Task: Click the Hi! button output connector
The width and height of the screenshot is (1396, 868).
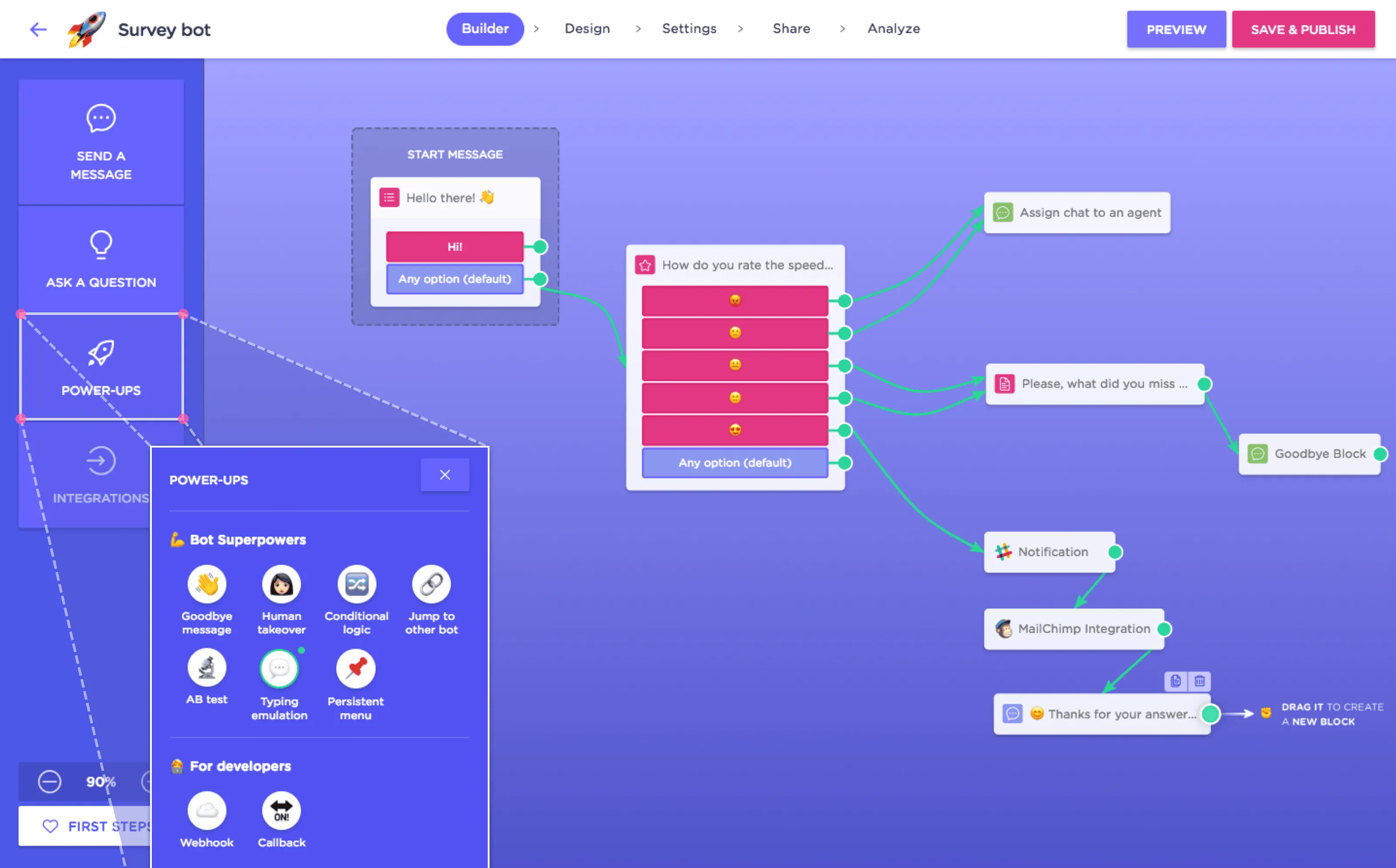Action: coord(540,247)
